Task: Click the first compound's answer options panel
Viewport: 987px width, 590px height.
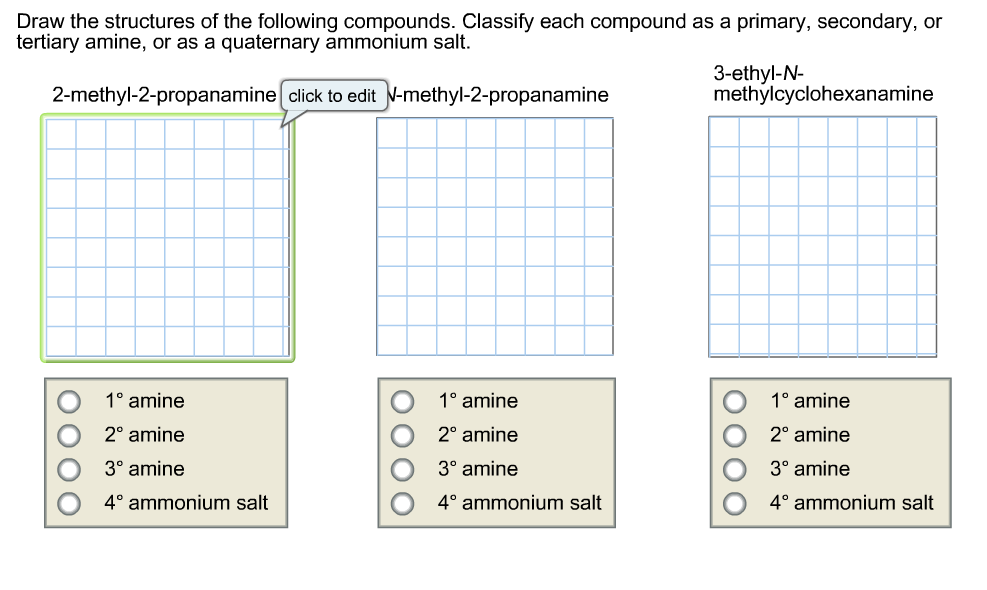Action: (x=164, y=451)
